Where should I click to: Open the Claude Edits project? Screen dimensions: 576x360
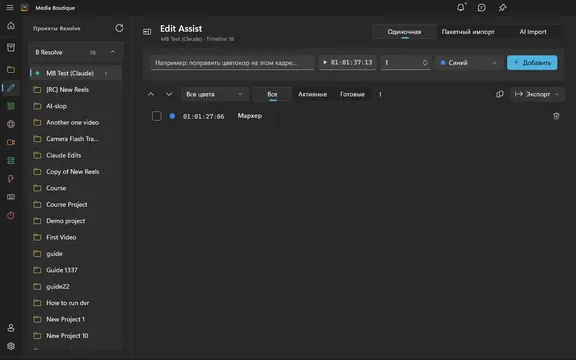click(x=75, y=155)
